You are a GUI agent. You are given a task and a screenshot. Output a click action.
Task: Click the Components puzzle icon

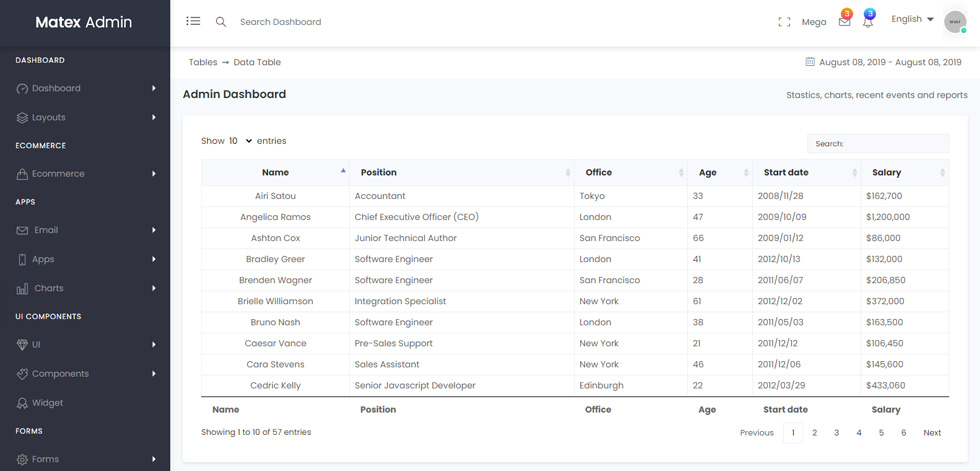(x=22, y=374)
